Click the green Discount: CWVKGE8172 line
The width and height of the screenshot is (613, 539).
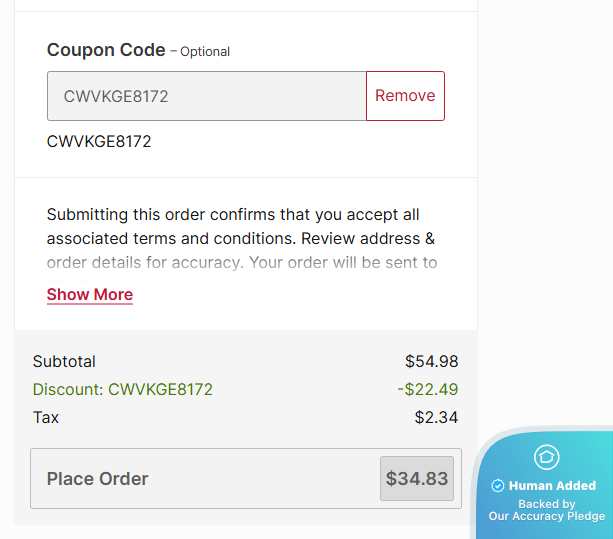click(123, 389)
